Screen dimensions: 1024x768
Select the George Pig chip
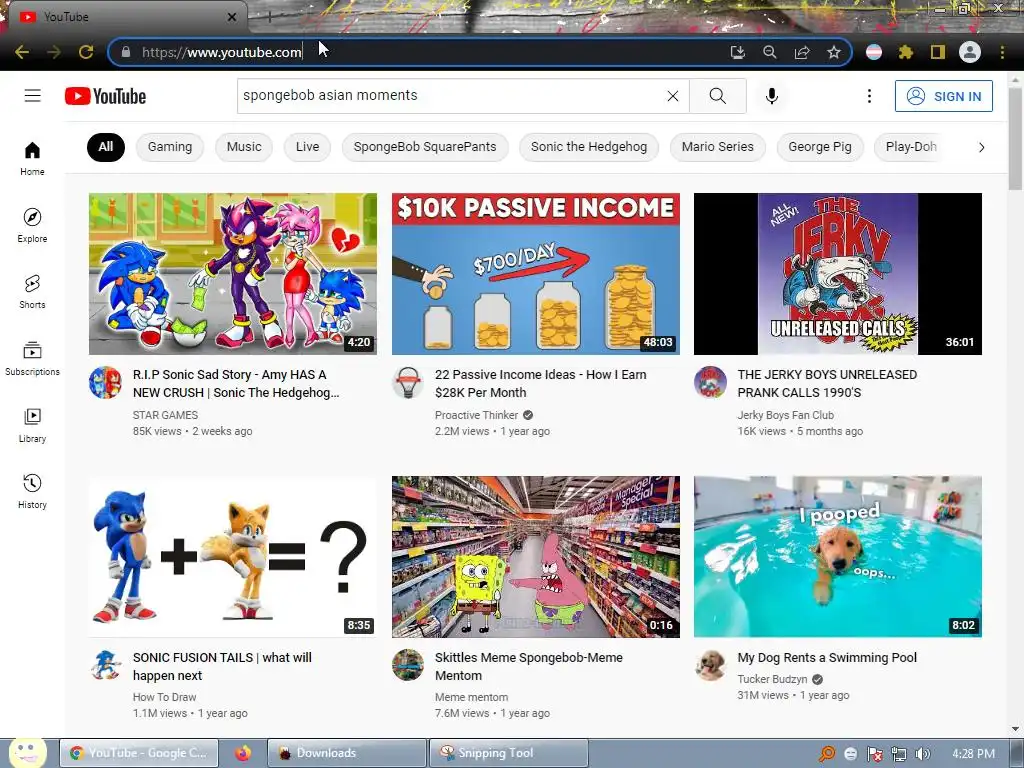pos(820,147)
